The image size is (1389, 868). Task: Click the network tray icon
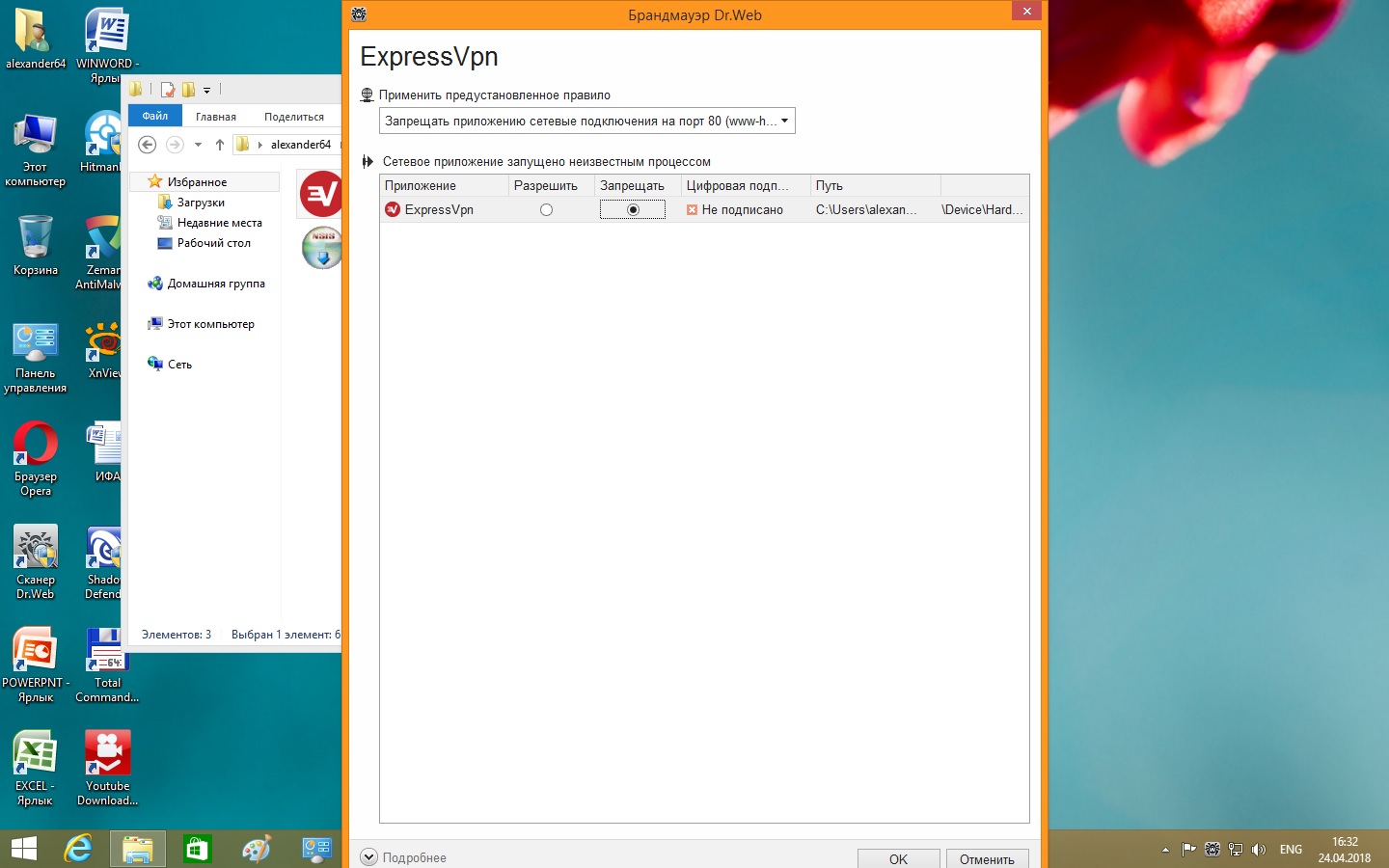coord(1236,850)
